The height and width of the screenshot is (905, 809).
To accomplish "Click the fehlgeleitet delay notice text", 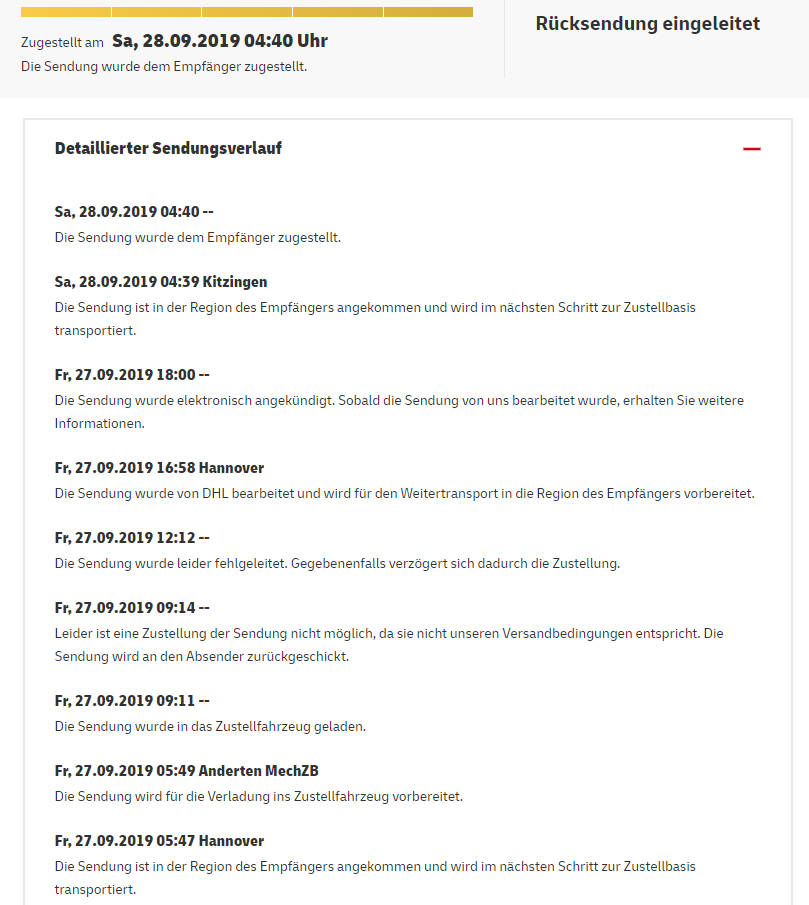I will [337, 563].
